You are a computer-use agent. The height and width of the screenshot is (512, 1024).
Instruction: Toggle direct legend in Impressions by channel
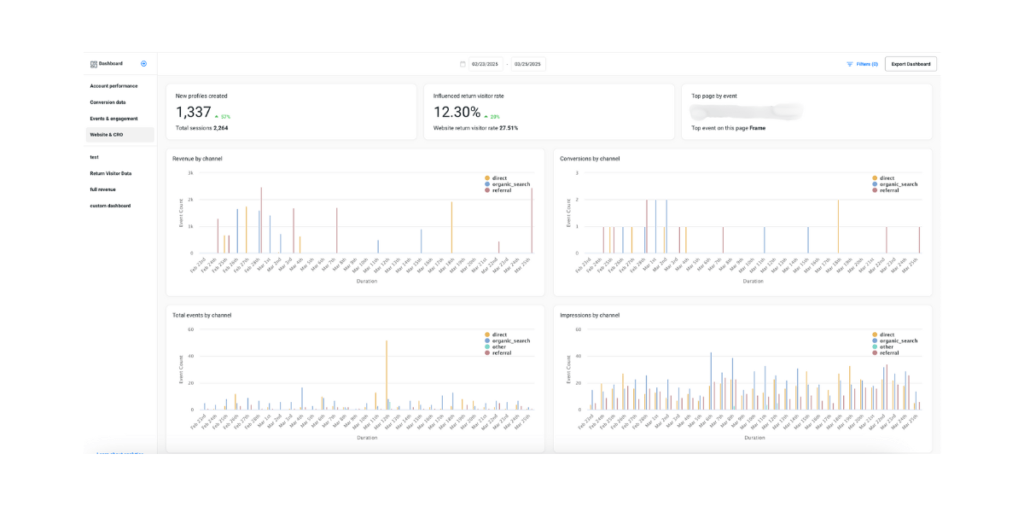pos(885,334)
